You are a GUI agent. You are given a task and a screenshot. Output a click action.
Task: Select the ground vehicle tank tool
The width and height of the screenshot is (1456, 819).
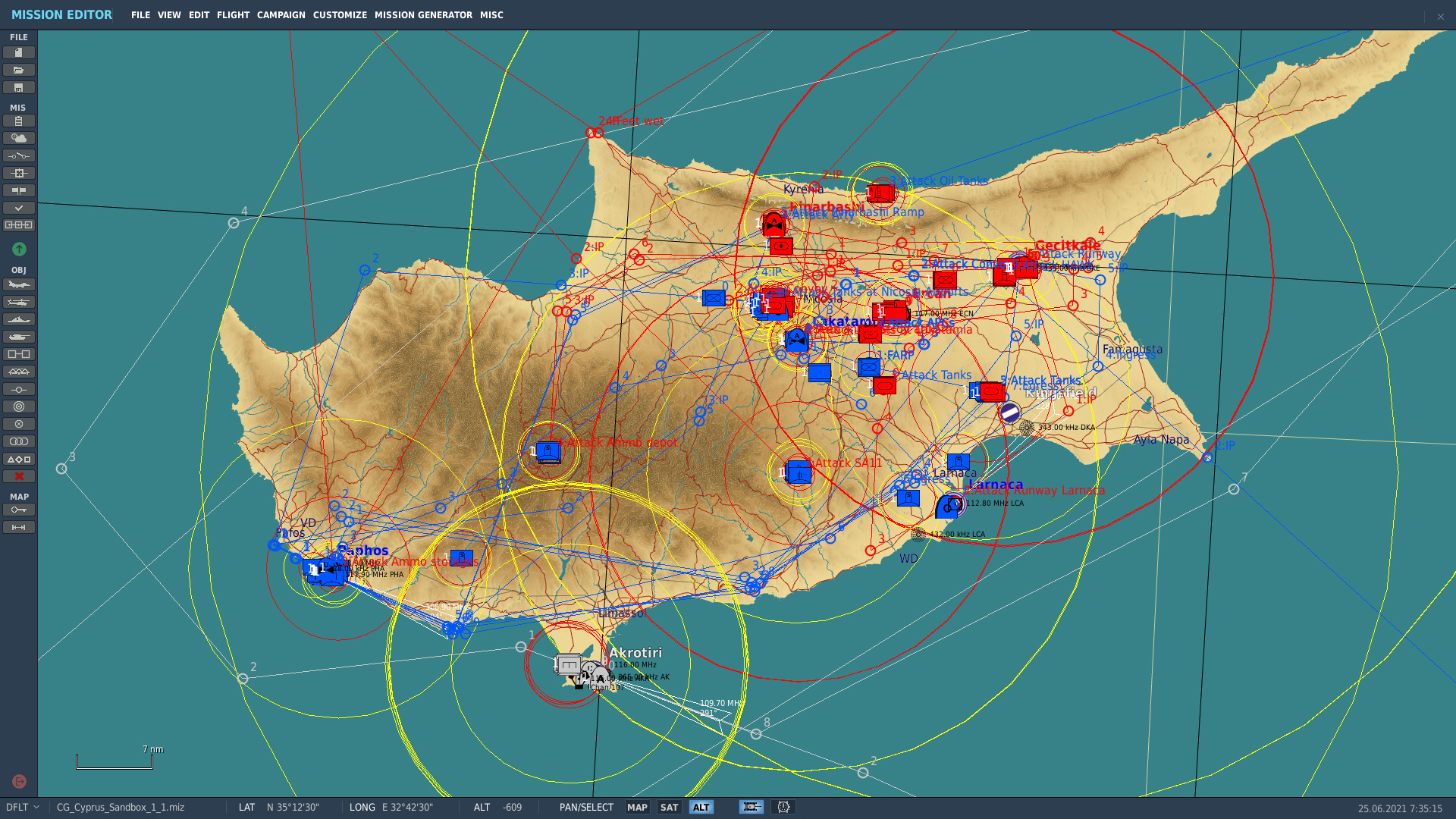(19, 337)
